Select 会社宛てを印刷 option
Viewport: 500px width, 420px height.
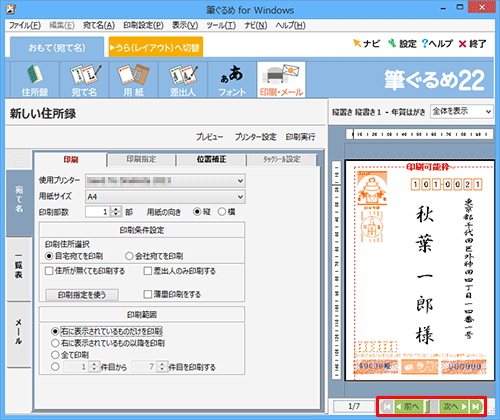point(154,256)
